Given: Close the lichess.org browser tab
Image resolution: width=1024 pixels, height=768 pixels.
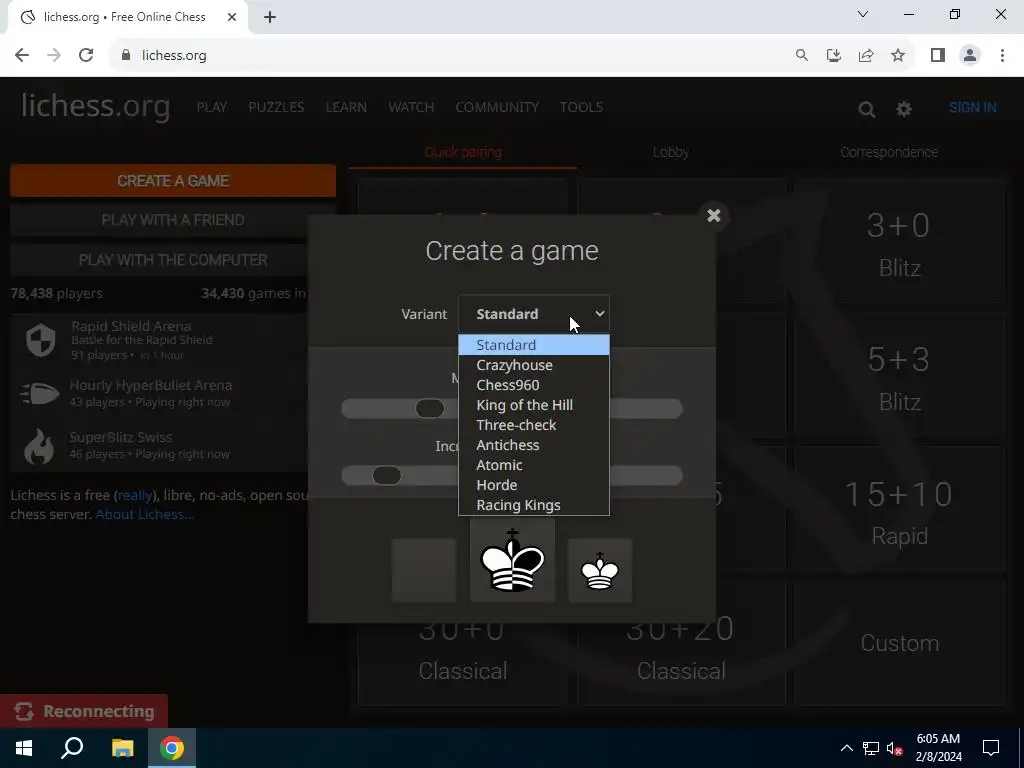Looking at the screenshot, I should coord(232,17).
